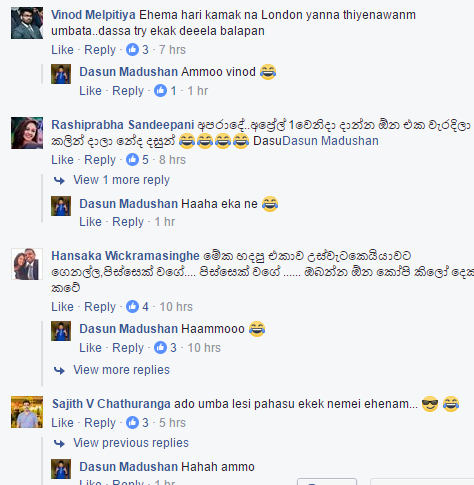Like Vinod Melpitiya's comment
The image size is (474, 485).
point(62,50)
